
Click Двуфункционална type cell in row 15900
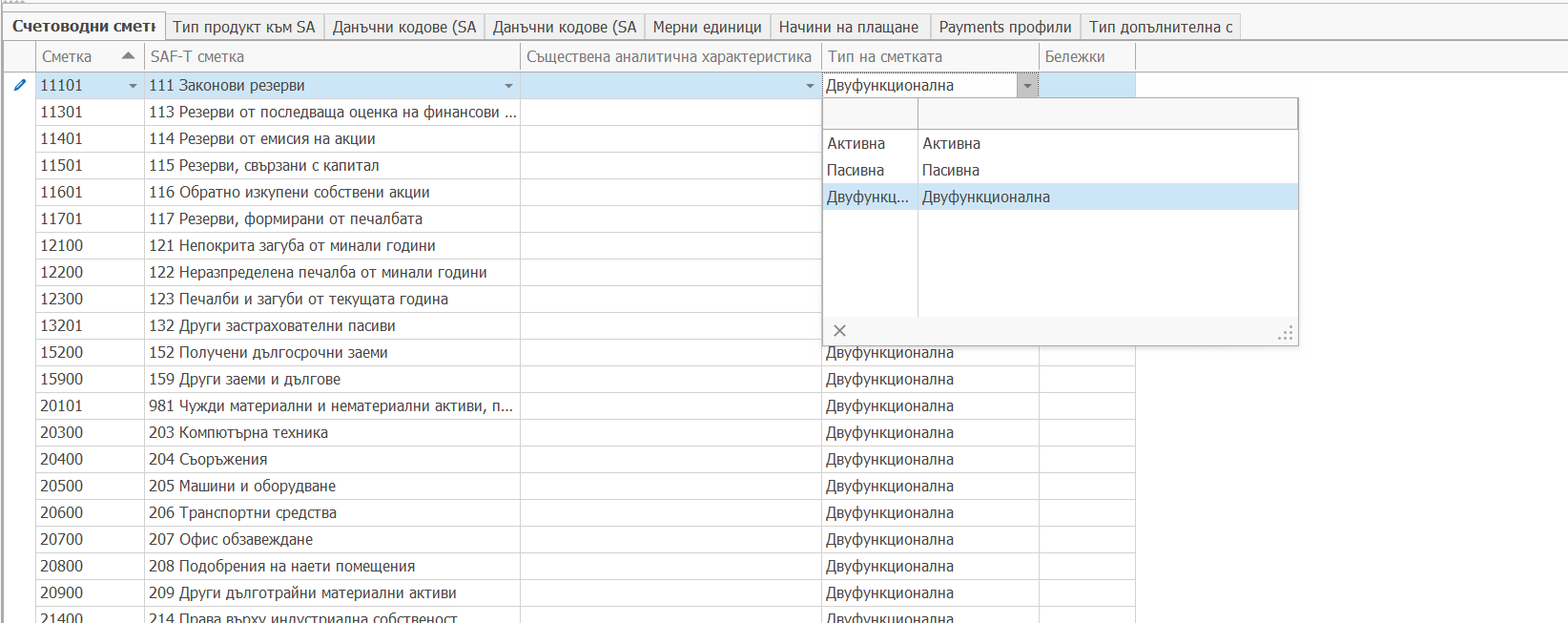click(x=930, y=379)
